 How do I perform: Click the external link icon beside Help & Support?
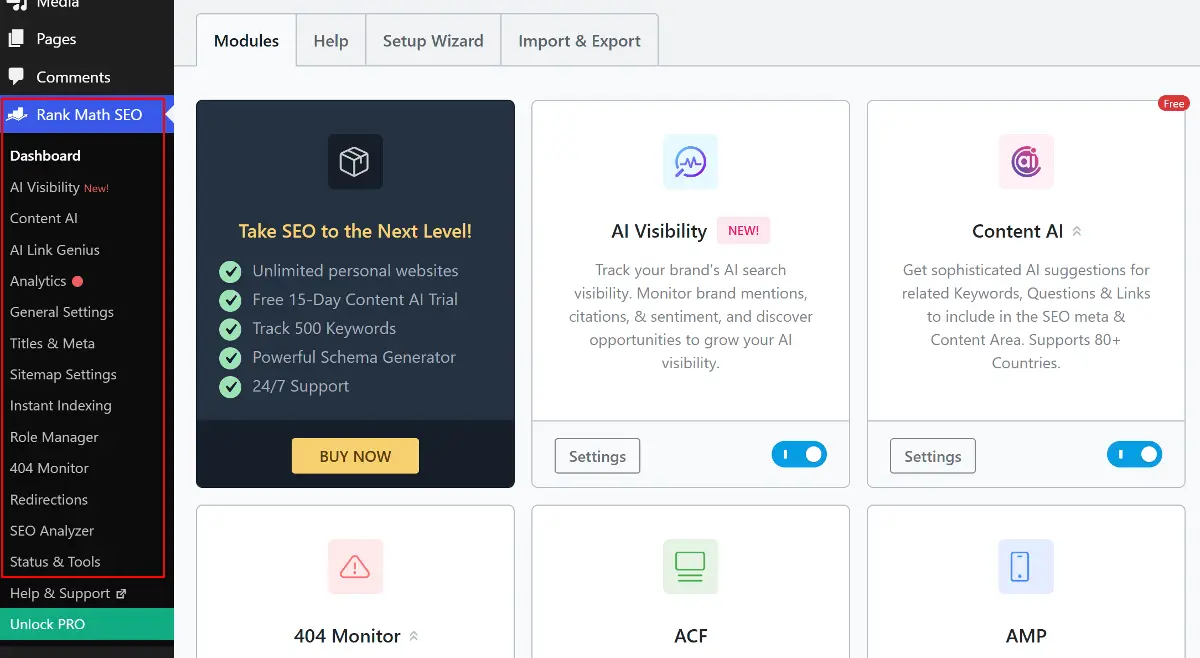[x=121, y=594]
